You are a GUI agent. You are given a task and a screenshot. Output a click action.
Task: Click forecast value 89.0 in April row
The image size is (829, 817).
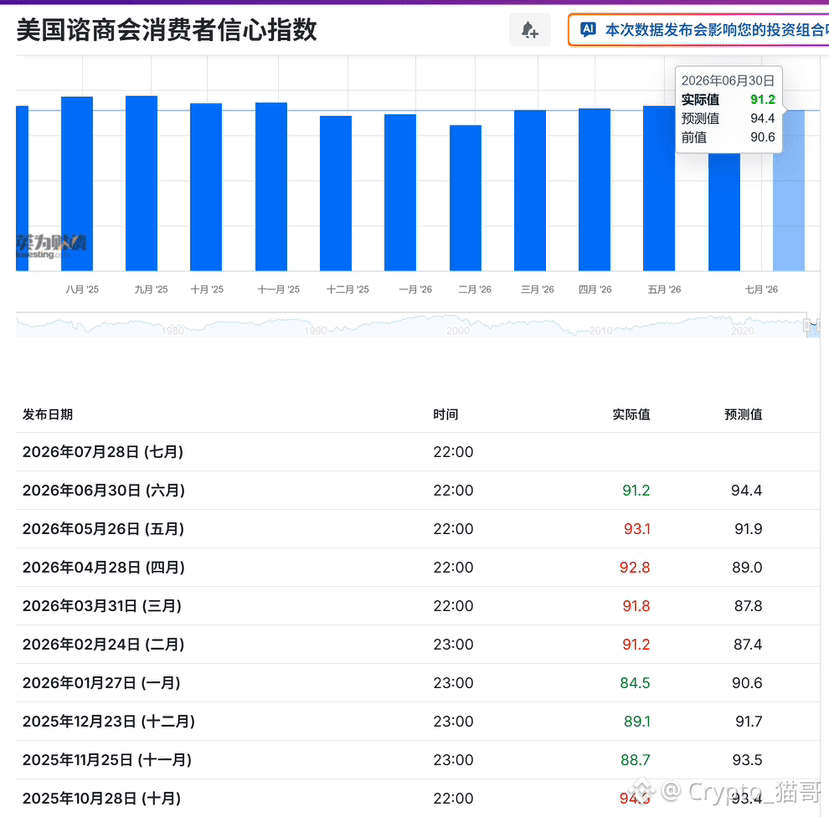coord(747,568)
